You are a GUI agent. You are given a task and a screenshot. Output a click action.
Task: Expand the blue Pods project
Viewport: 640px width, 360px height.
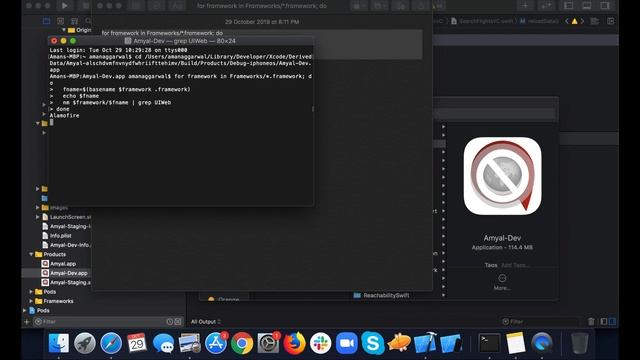24,311
